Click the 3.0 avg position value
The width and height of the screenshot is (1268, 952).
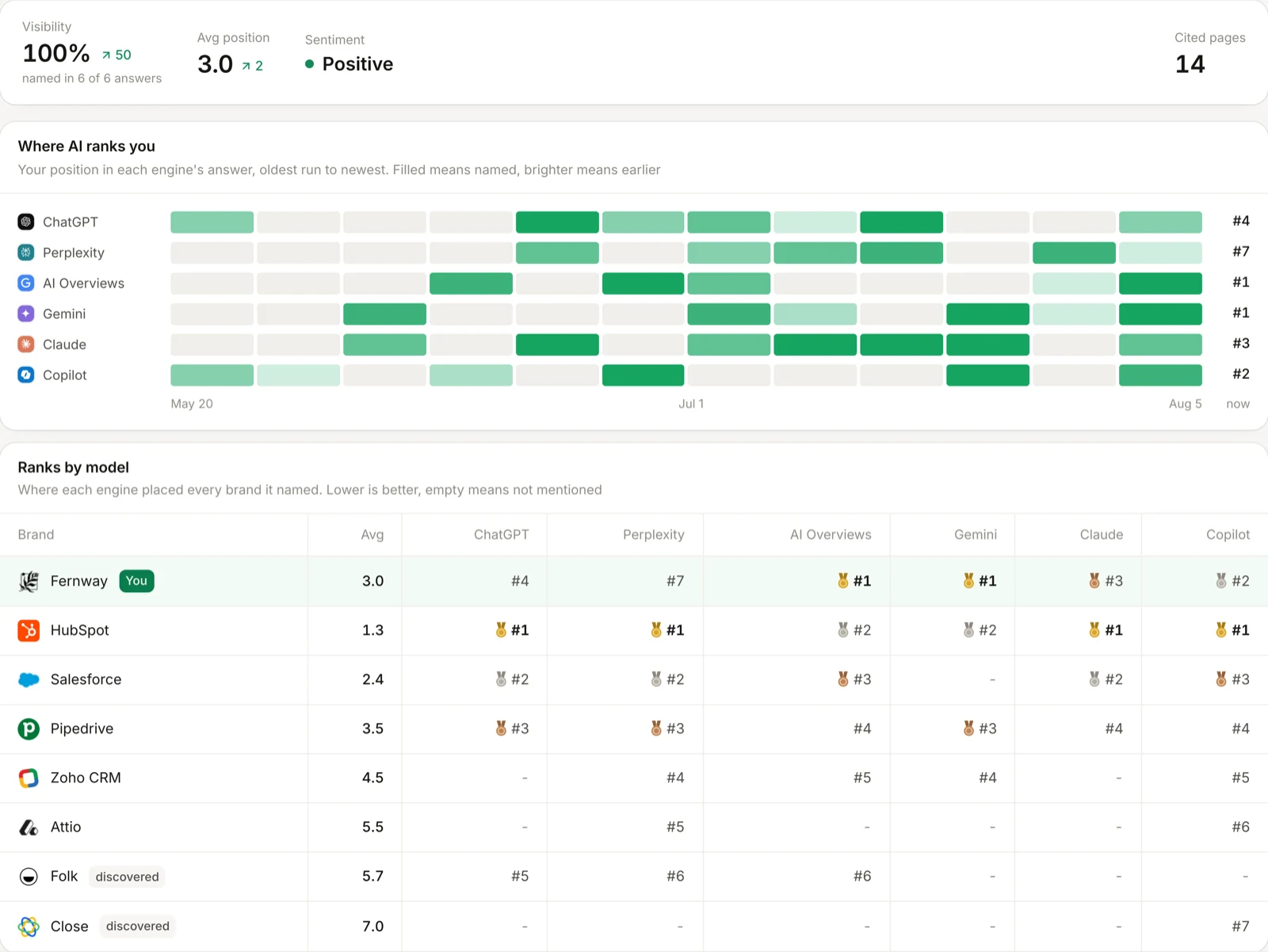click(x=216, y=64)
